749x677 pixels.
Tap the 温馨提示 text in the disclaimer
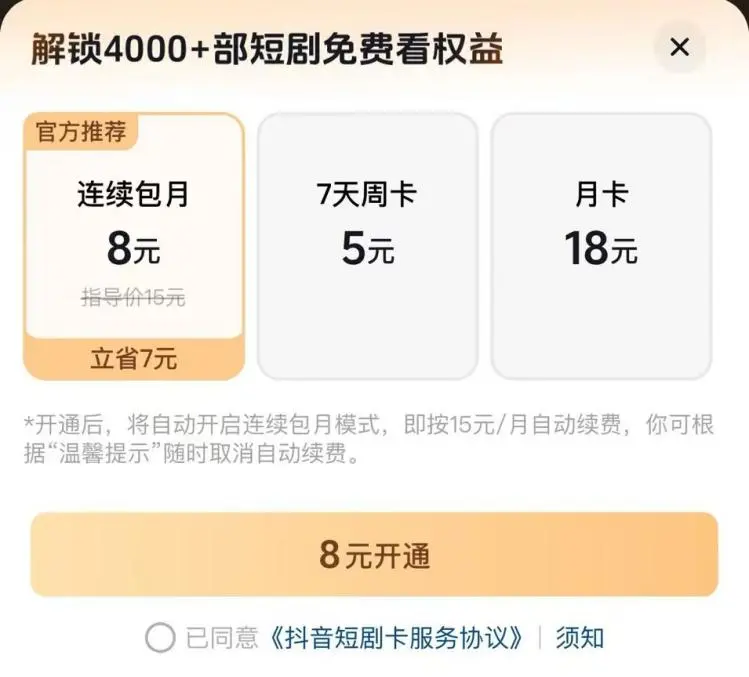point(119,456)
